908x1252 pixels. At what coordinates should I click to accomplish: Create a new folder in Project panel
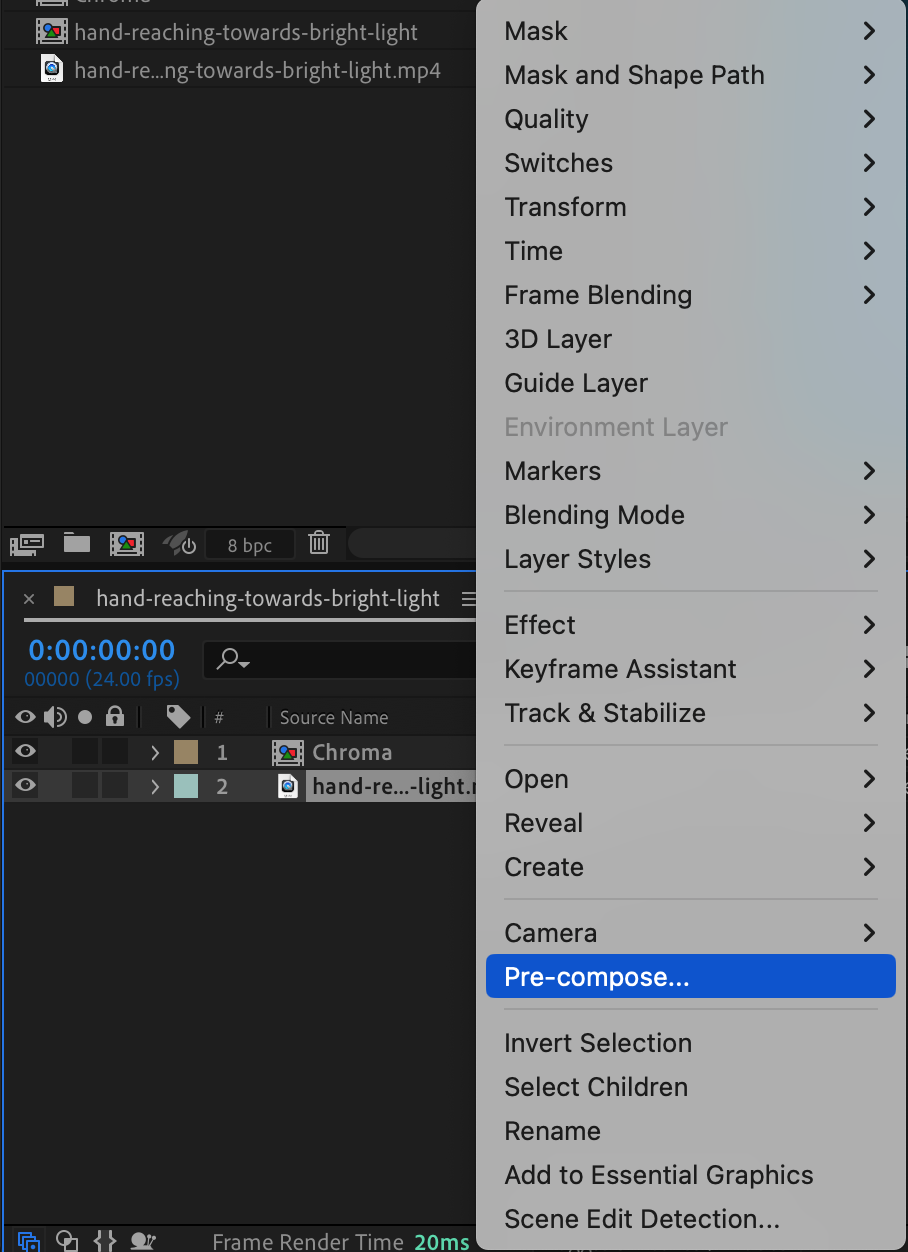point(77,544)
